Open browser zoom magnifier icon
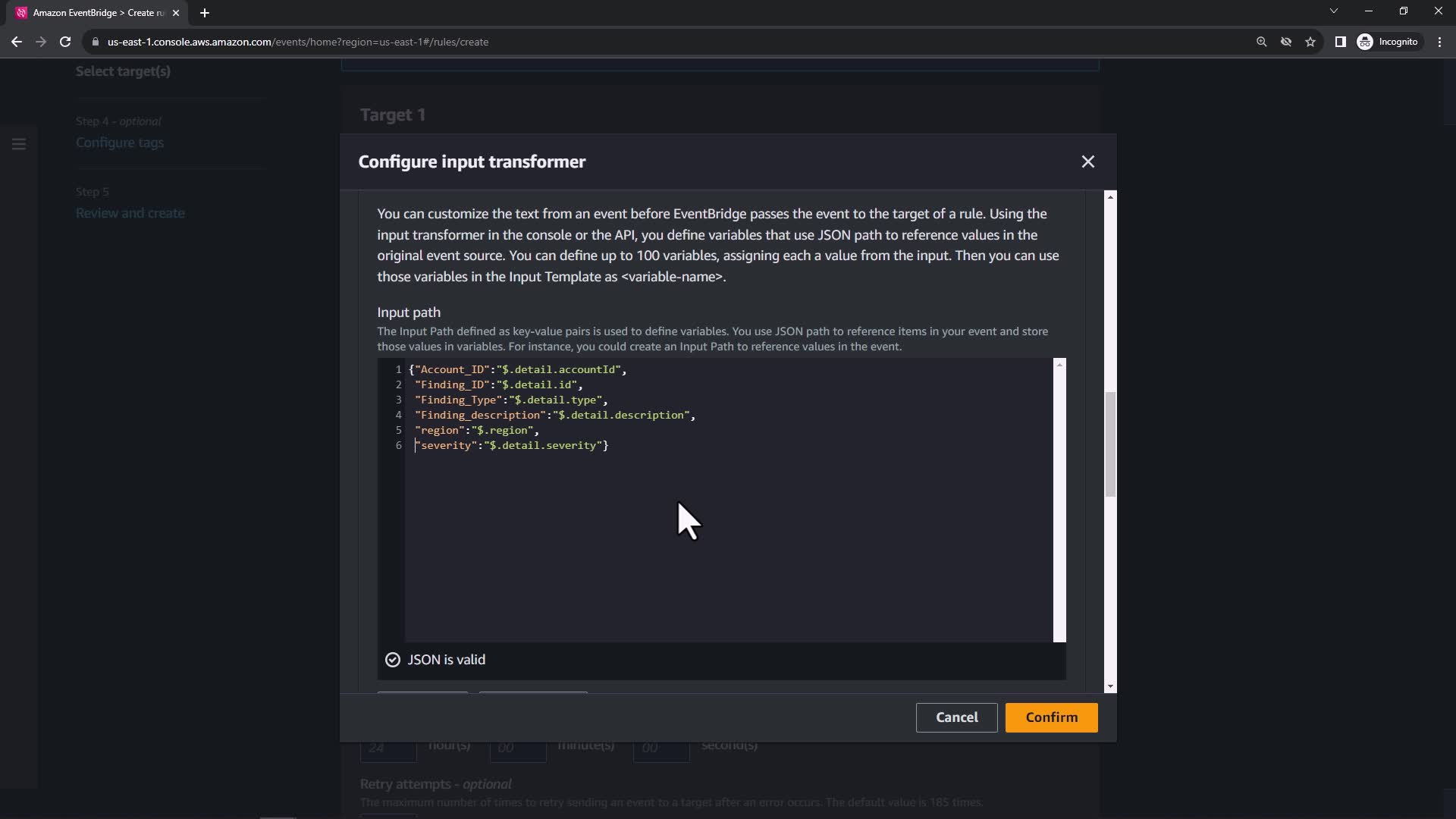The height and width of the screenshot is (819, 1456). tap(1261, 42)
